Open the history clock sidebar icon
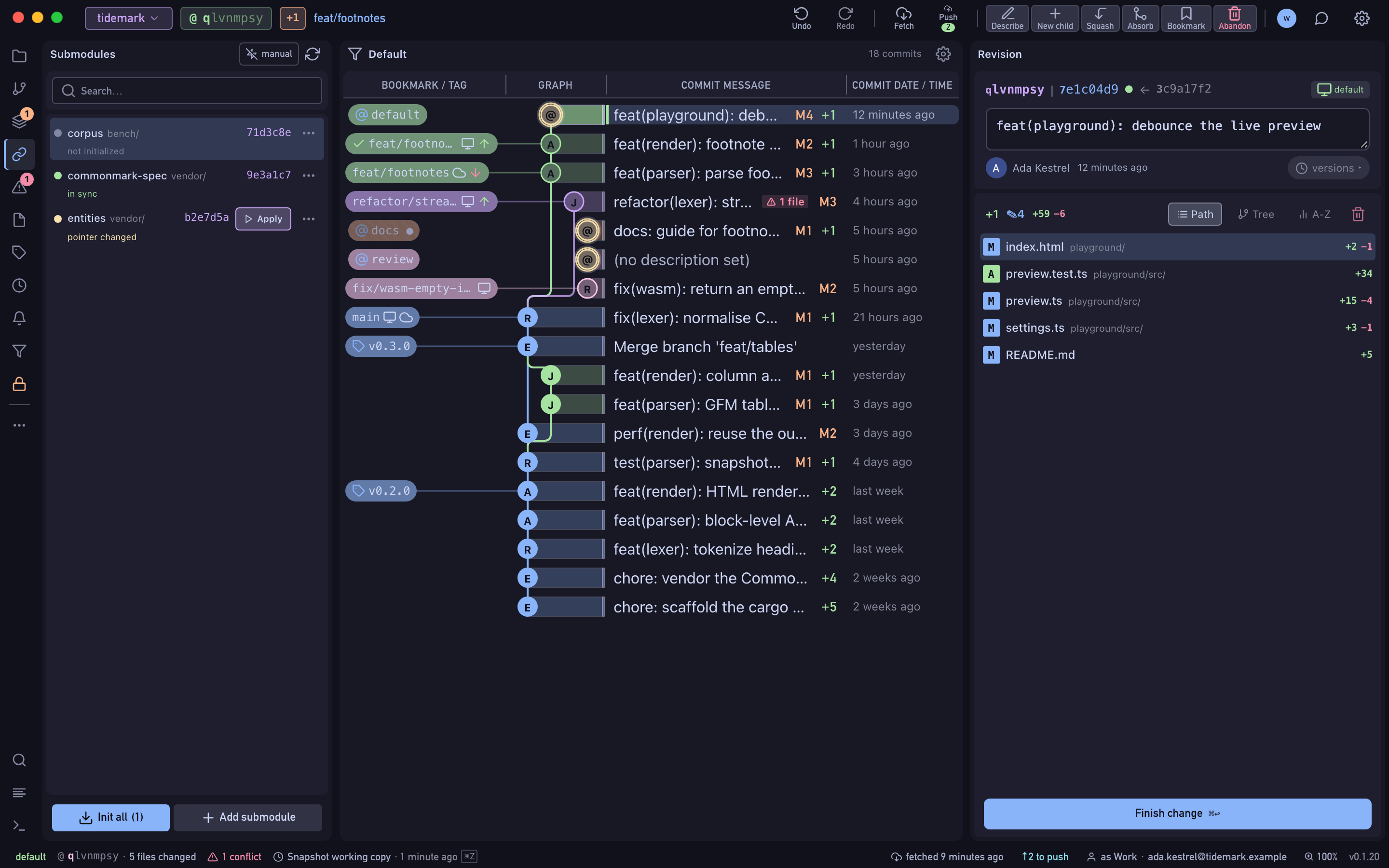Image resolution: width=1389 pixels, height=868 pixels. pyautogui.click(x=19, y=285)
